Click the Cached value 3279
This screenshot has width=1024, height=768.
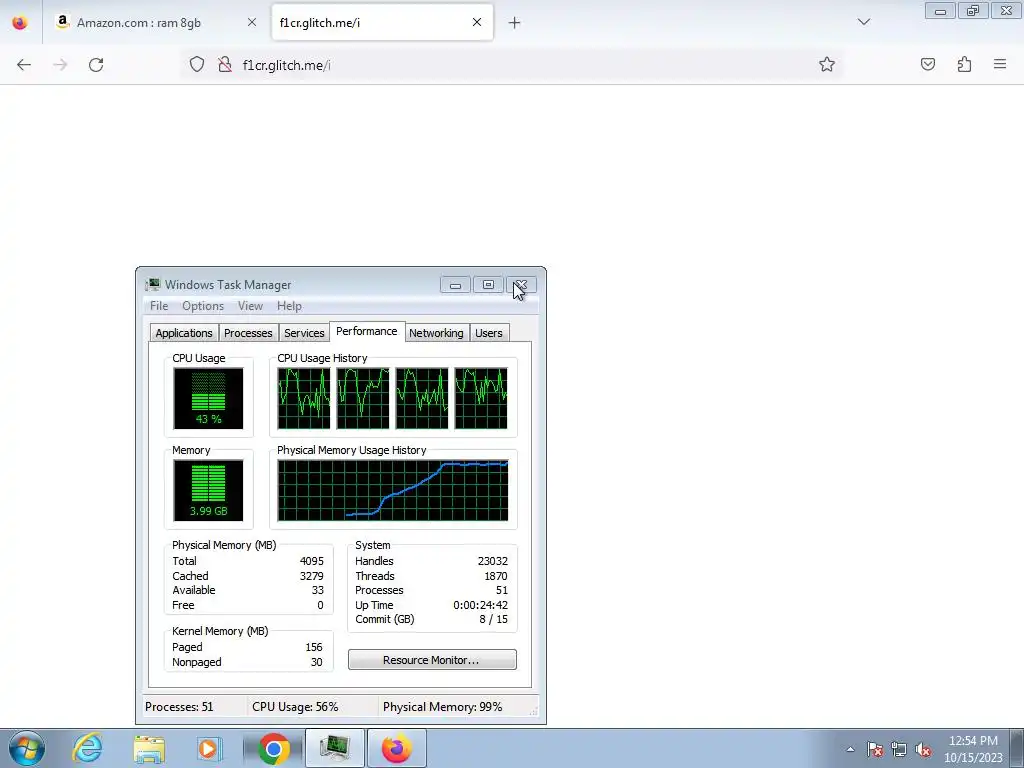pyautogui.click(x=312, y=576)
